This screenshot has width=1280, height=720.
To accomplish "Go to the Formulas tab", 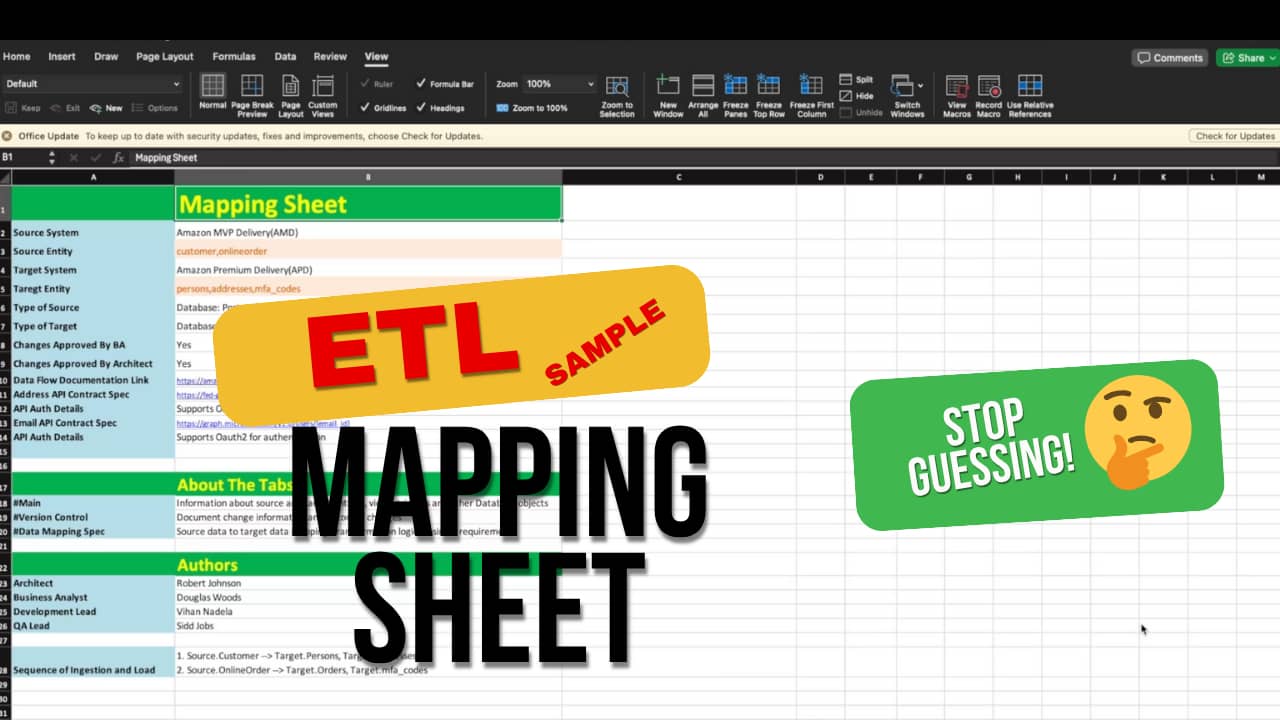I will click(234, 57).
